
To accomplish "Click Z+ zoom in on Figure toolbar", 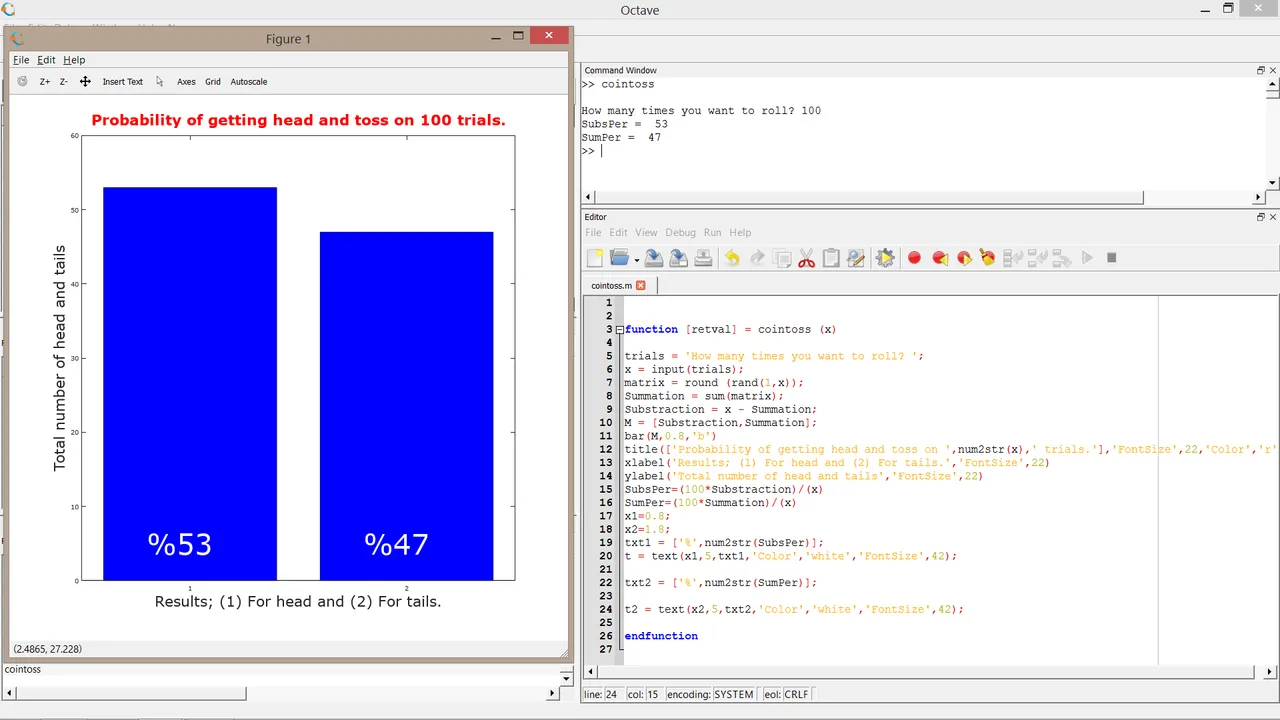I will tap(44, 81).
